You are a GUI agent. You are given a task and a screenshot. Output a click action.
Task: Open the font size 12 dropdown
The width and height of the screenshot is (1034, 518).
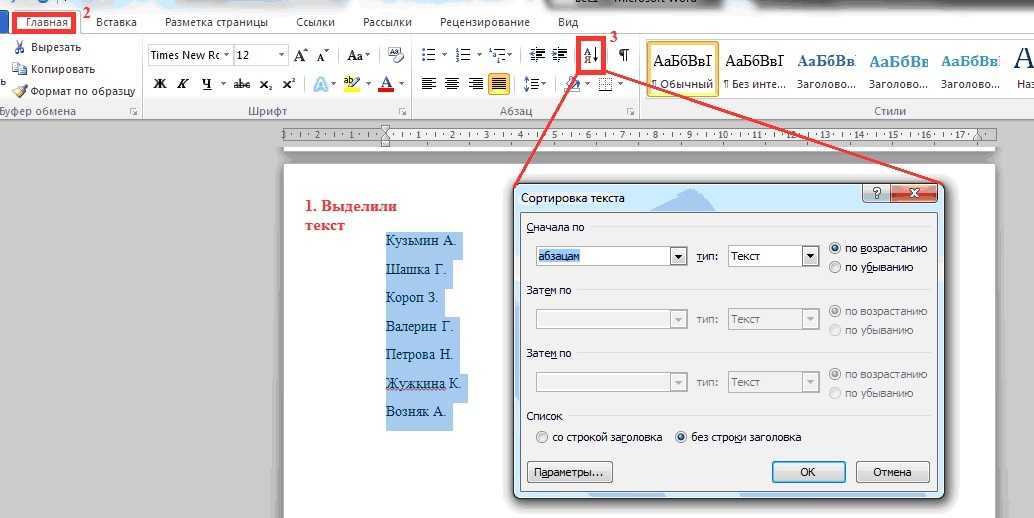click(282, 55)
